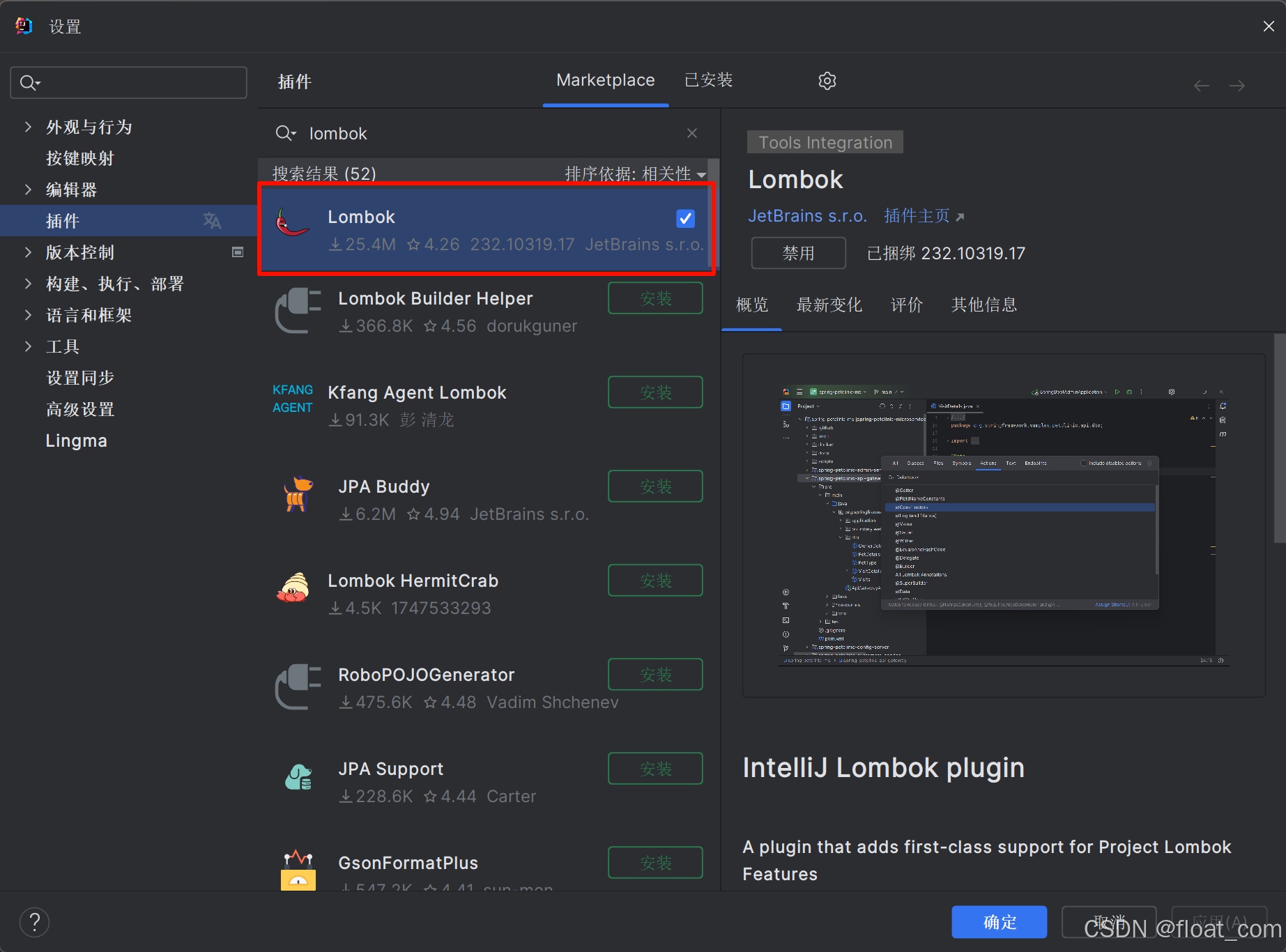Open search options next to lombok

point(286,133)
